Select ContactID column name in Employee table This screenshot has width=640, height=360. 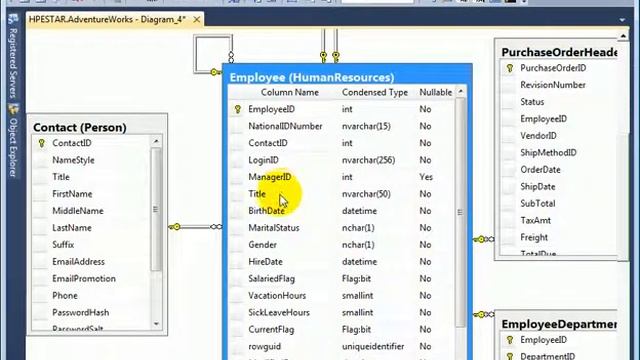[x=268, y=143]
